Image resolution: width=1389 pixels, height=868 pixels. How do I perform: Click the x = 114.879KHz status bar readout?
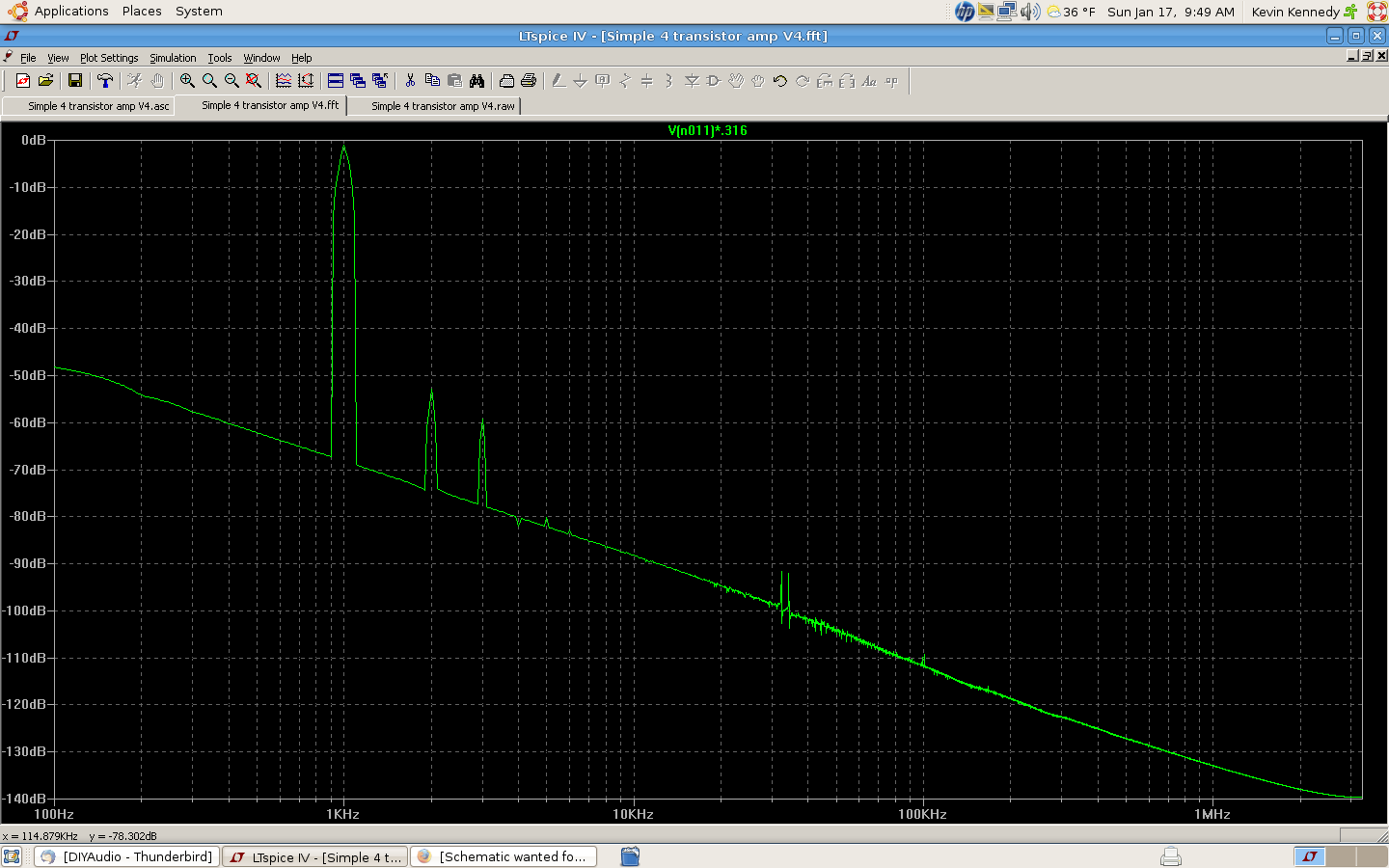41,836
